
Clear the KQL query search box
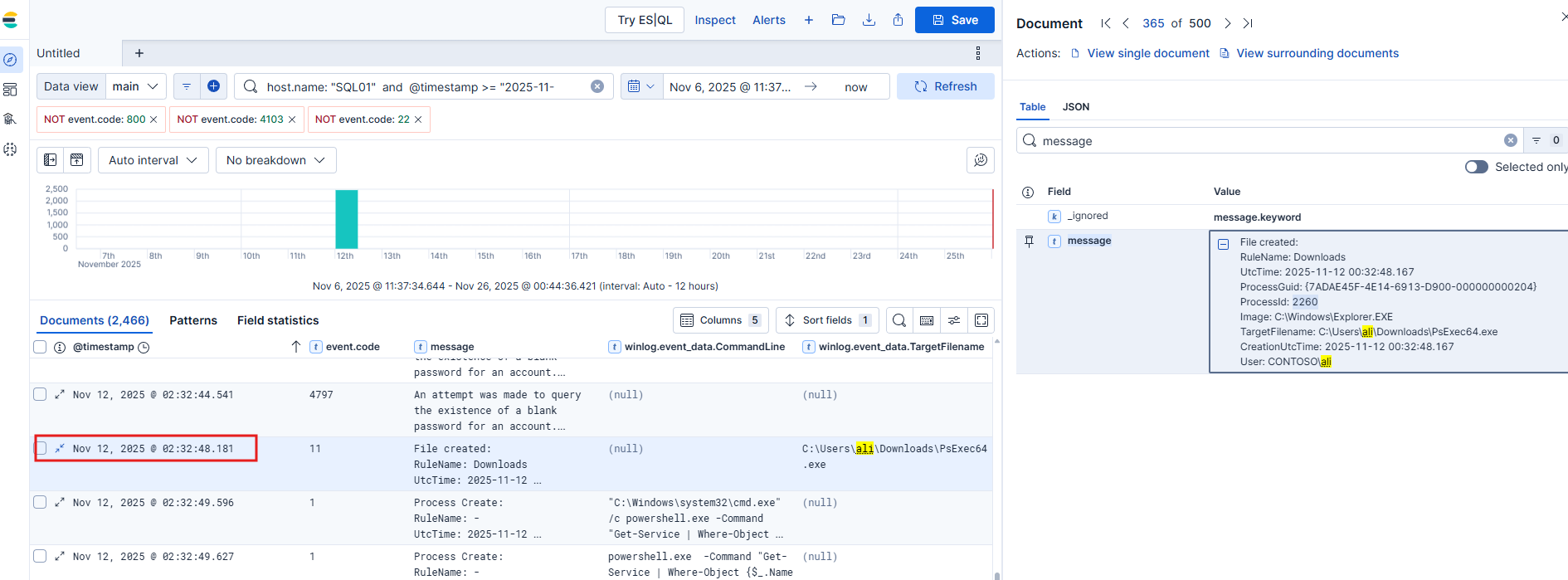coord(597,86)
